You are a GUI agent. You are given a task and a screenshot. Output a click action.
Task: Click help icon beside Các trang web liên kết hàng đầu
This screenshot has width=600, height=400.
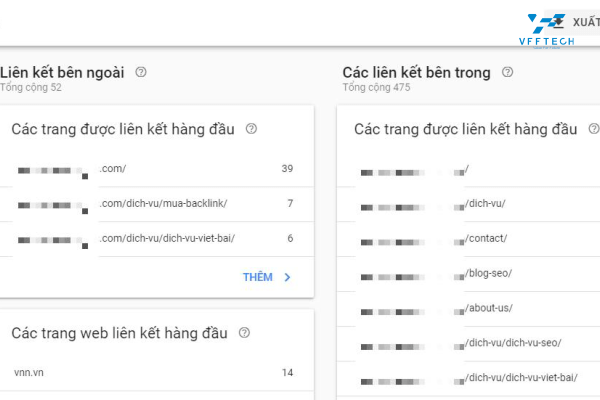click(244, 333)
